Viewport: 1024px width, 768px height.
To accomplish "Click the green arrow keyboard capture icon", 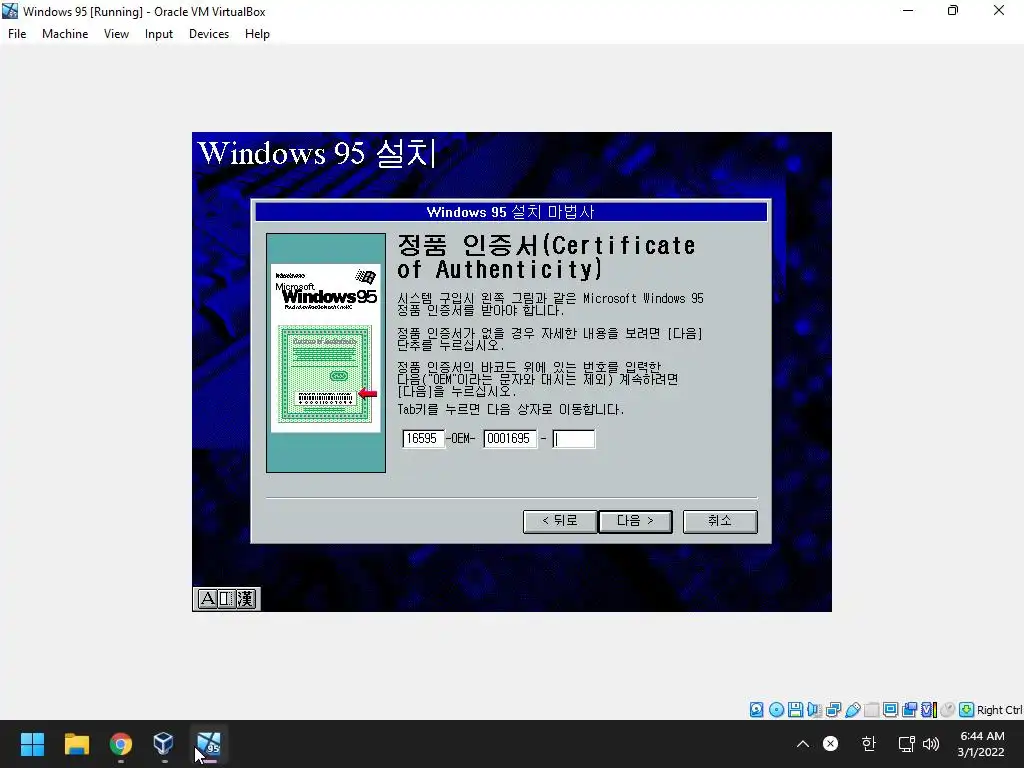I will (967, 710).
